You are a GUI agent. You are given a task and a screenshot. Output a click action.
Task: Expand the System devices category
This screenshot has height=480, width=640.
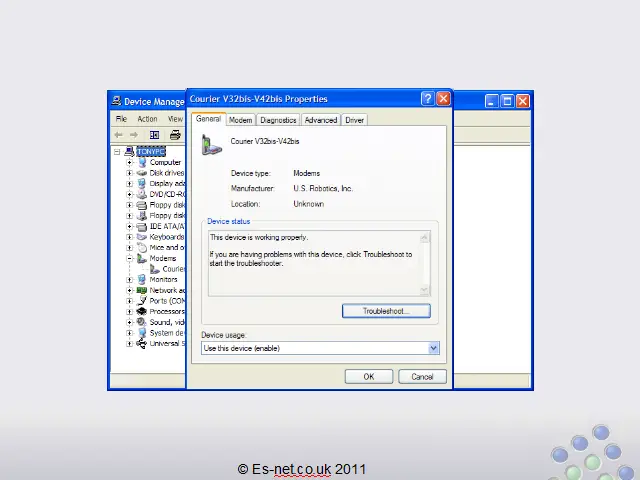tap(129, 333)
